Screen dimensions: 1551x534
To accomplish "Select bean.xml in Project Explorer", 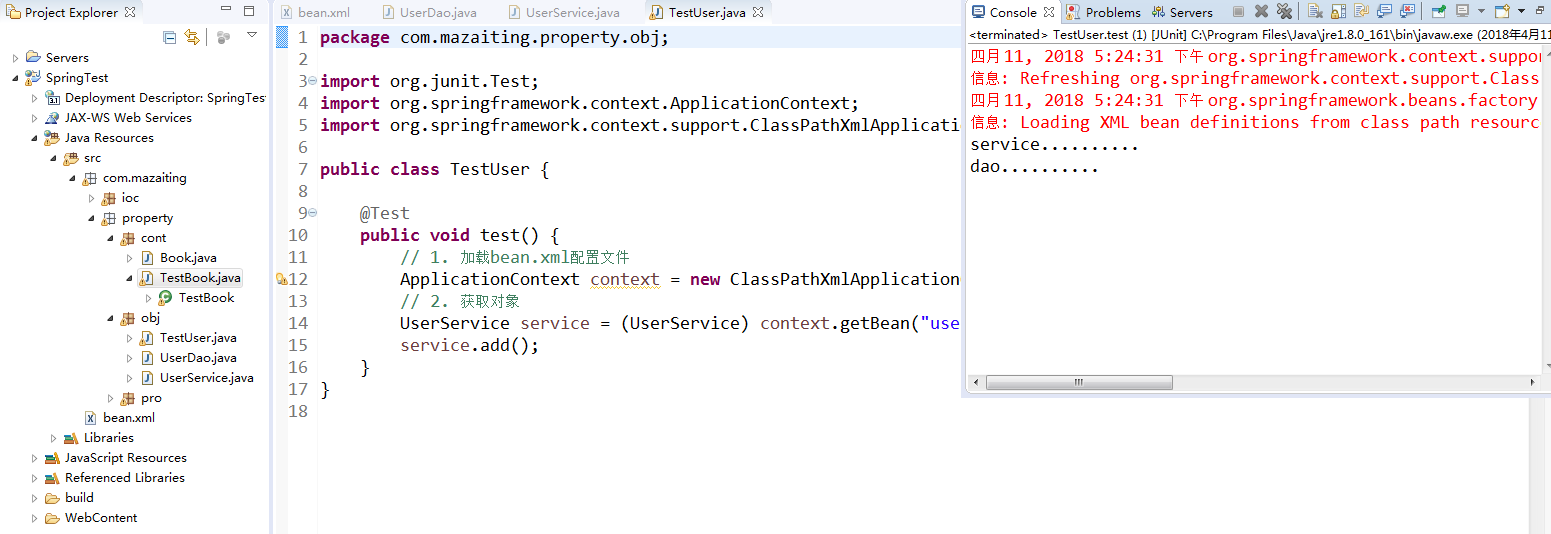I will (x=129, y=418).
